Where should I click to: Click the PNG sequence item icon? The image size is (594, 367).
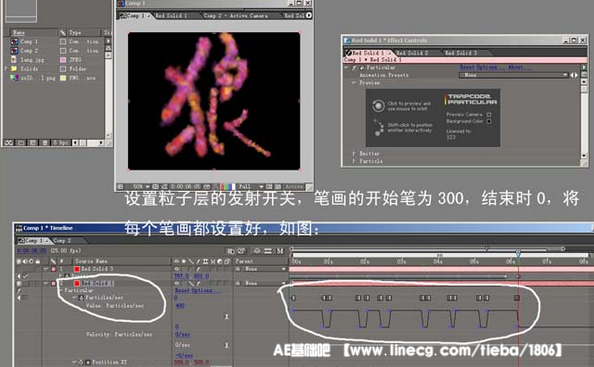pyautogui.click(x=14, y=78)
